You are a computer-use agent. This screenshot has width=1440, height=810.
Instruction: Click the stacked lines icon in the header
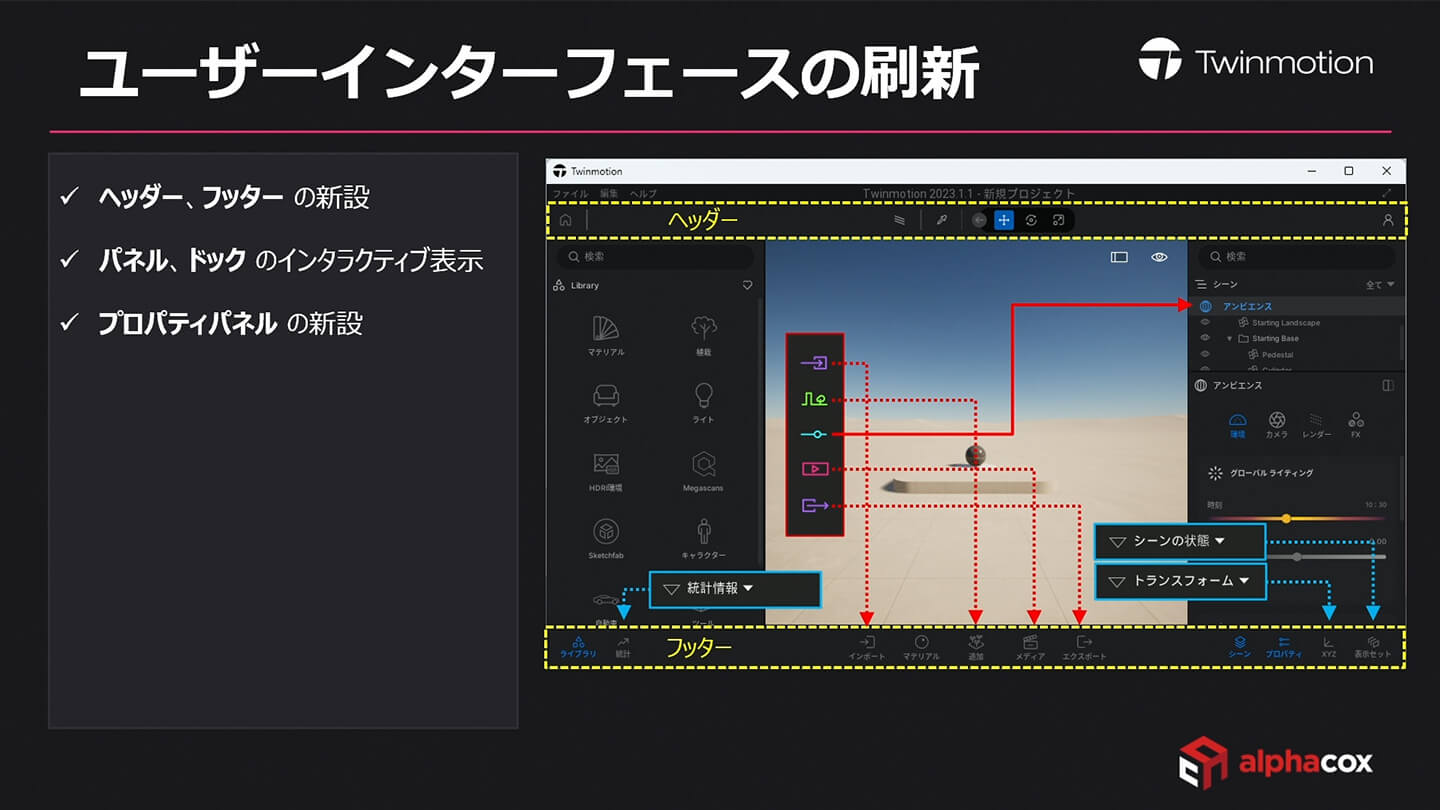pos(899,220)
